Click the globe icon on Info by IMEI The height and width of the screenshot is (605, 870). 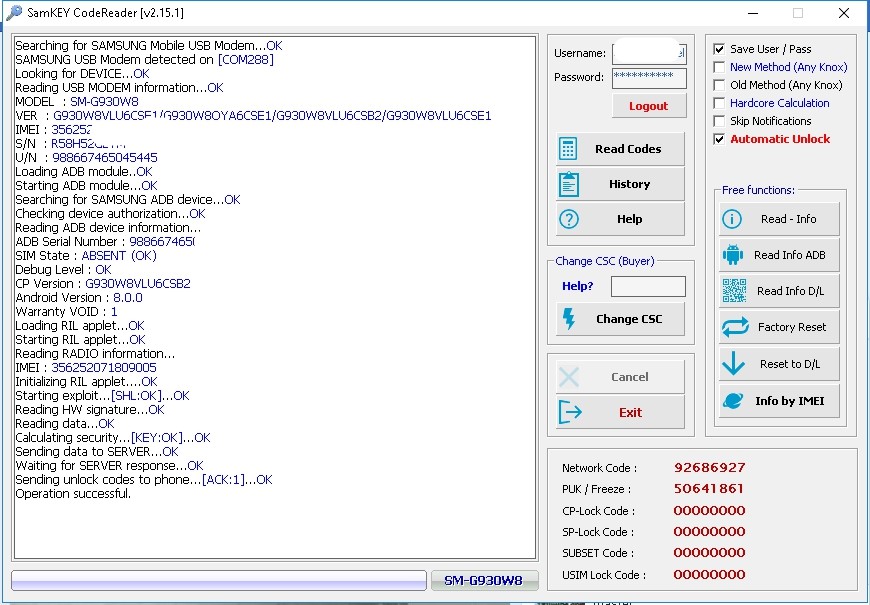[733, 400]
